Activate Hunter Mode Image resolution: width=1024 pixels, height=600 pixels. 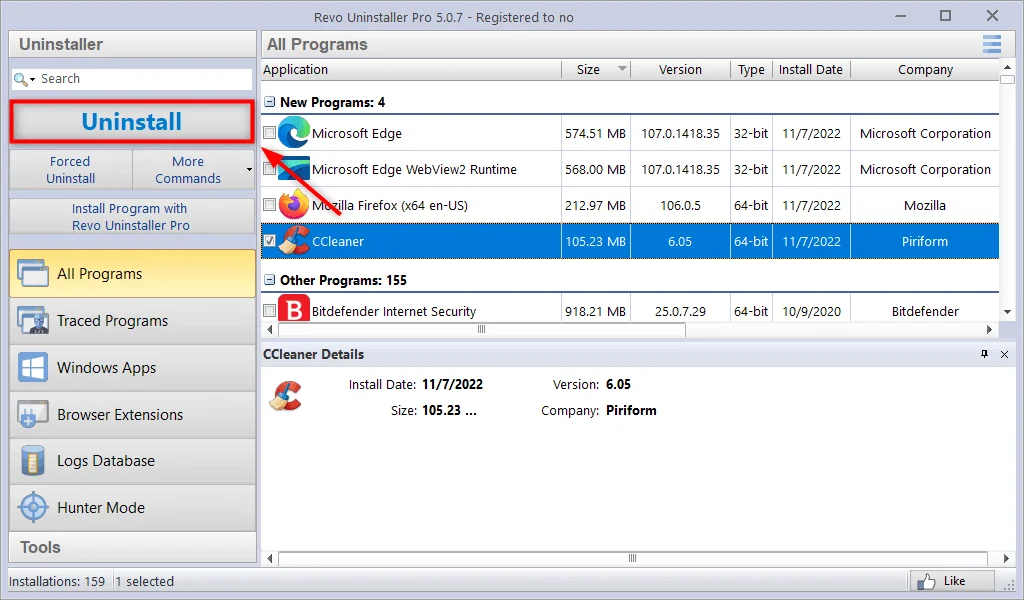133,507
